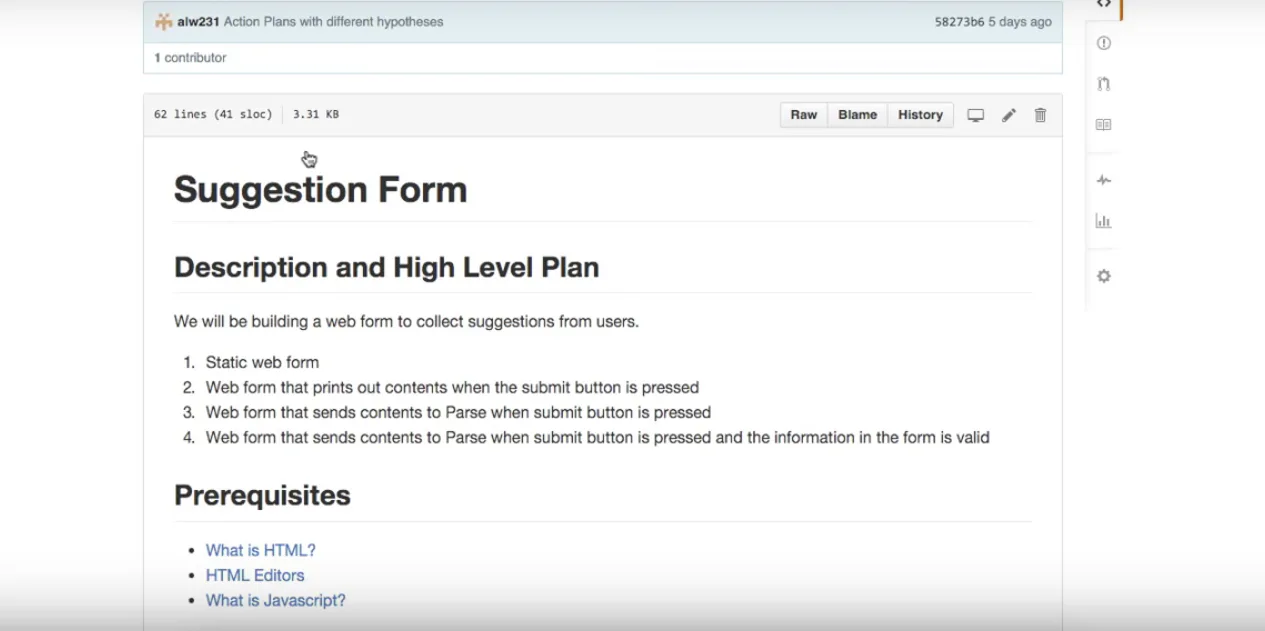1265x631 pixels.
Task: Click the alw231 user avatar
Action: 164,22
